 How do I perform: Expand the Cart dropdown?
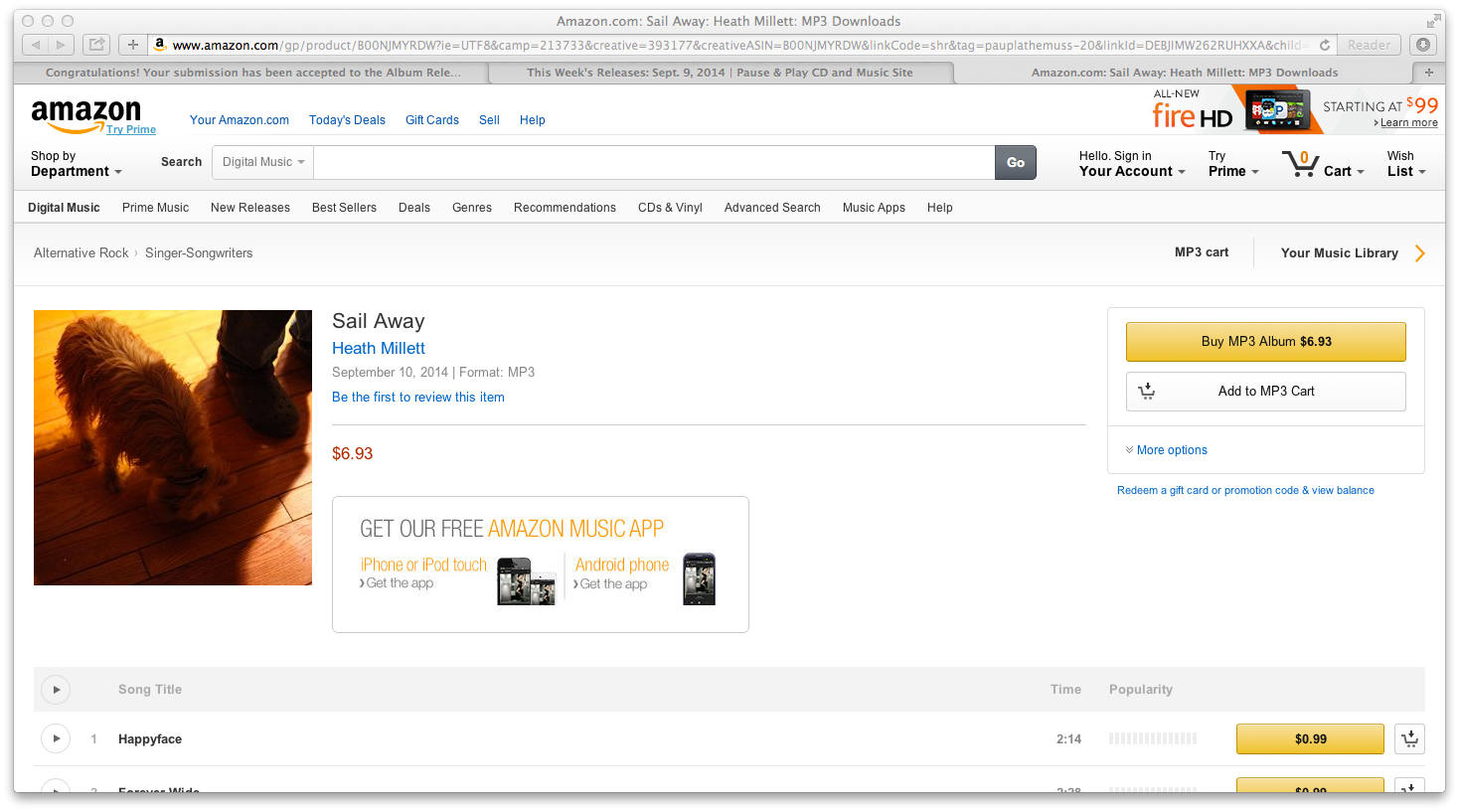[1344, 171]
